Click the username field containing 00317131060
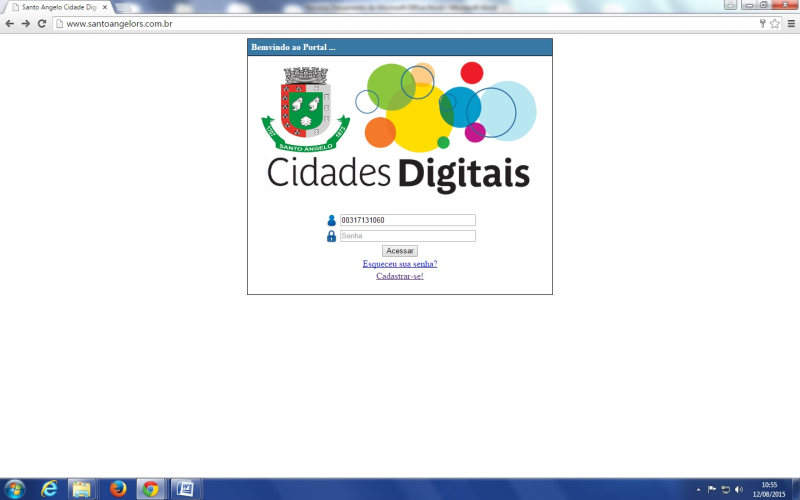This screenshot has width=800, height=500. pos(408,220)
